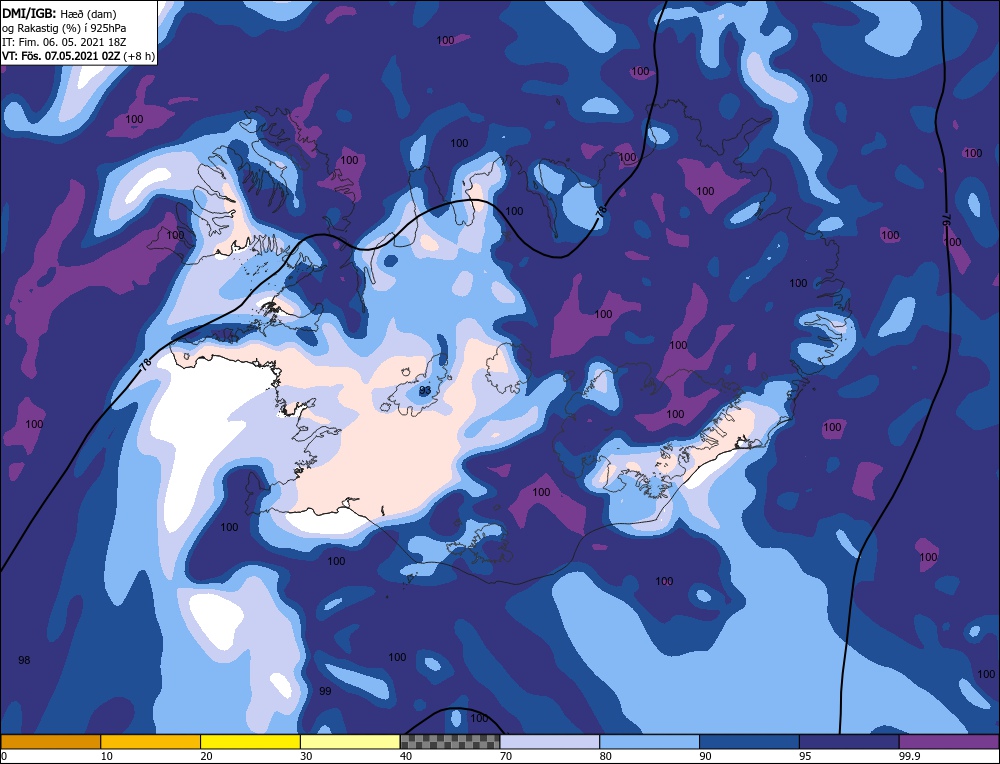The image size is (1000, 764).
Task: Click the 40–70 checkered legend swatch
Action: click(x=450, y=741)
